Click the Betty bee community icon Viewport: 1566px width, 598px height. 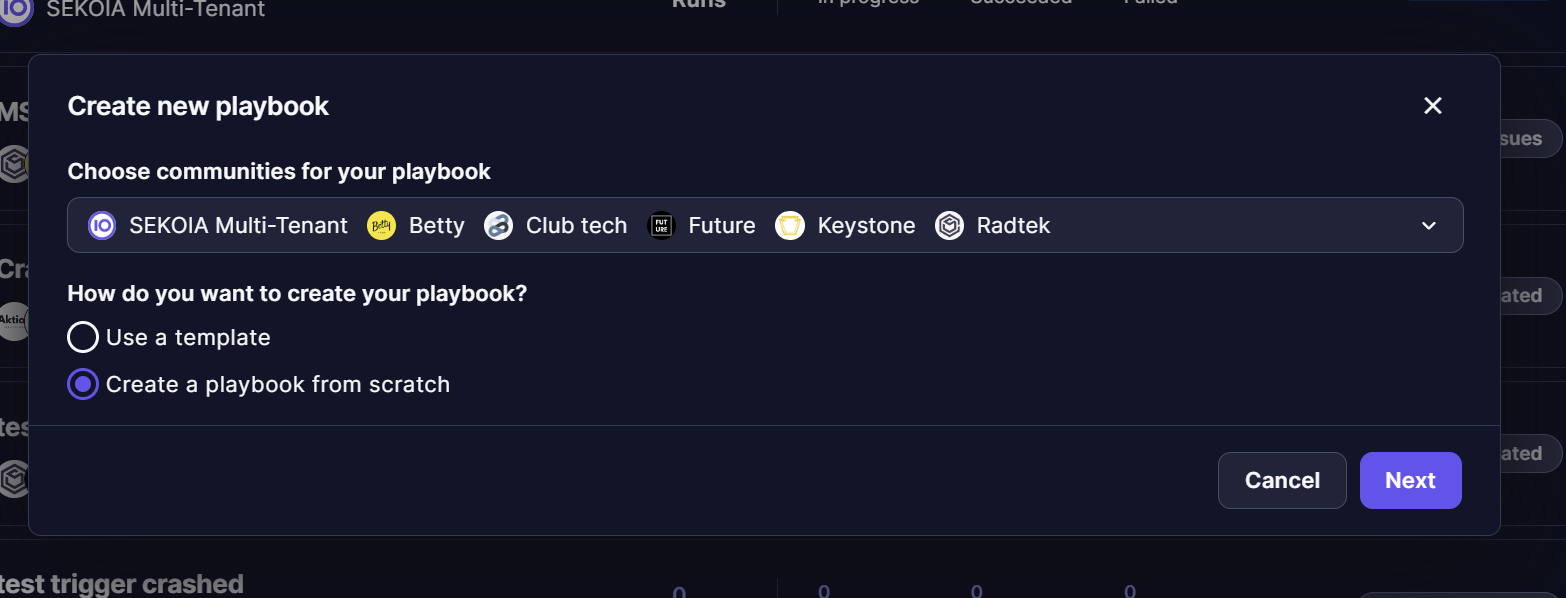click(x=381, y=225)
